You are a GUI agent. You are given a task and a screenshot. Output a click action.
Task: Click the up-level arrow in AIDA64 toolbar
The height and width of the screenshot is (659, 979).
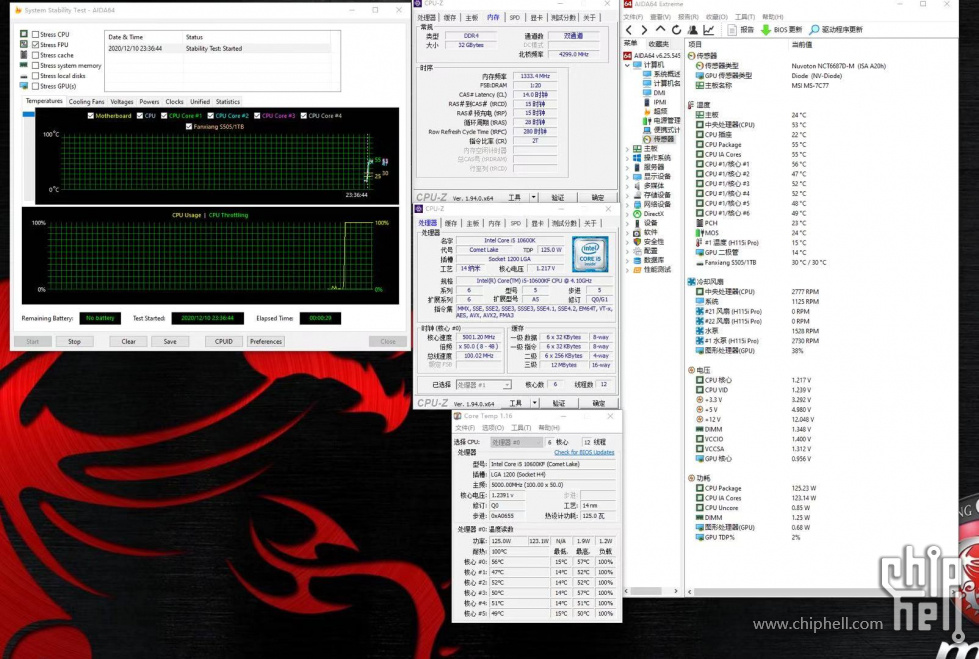(660, 29)
